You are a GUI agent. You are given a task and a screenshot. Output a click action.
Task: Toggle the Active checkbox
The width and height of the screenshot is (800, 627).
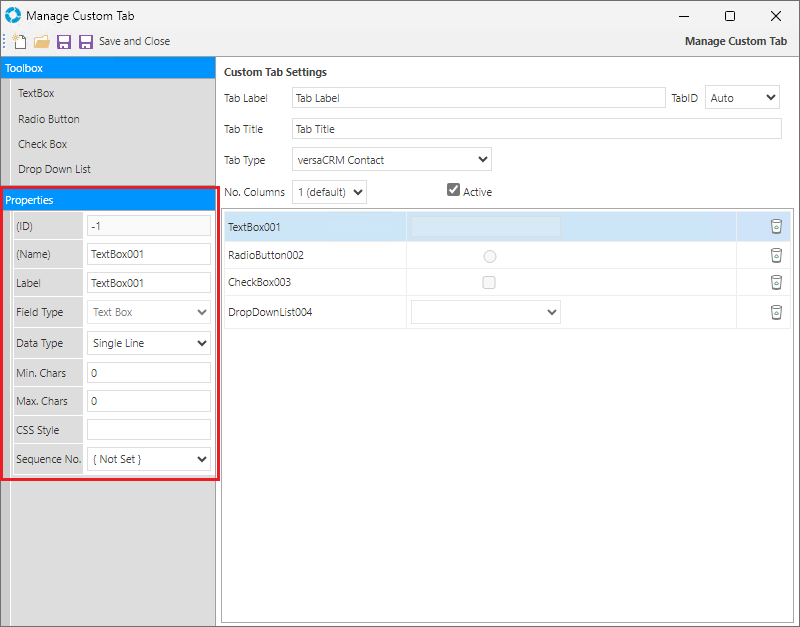click(453, 190)
